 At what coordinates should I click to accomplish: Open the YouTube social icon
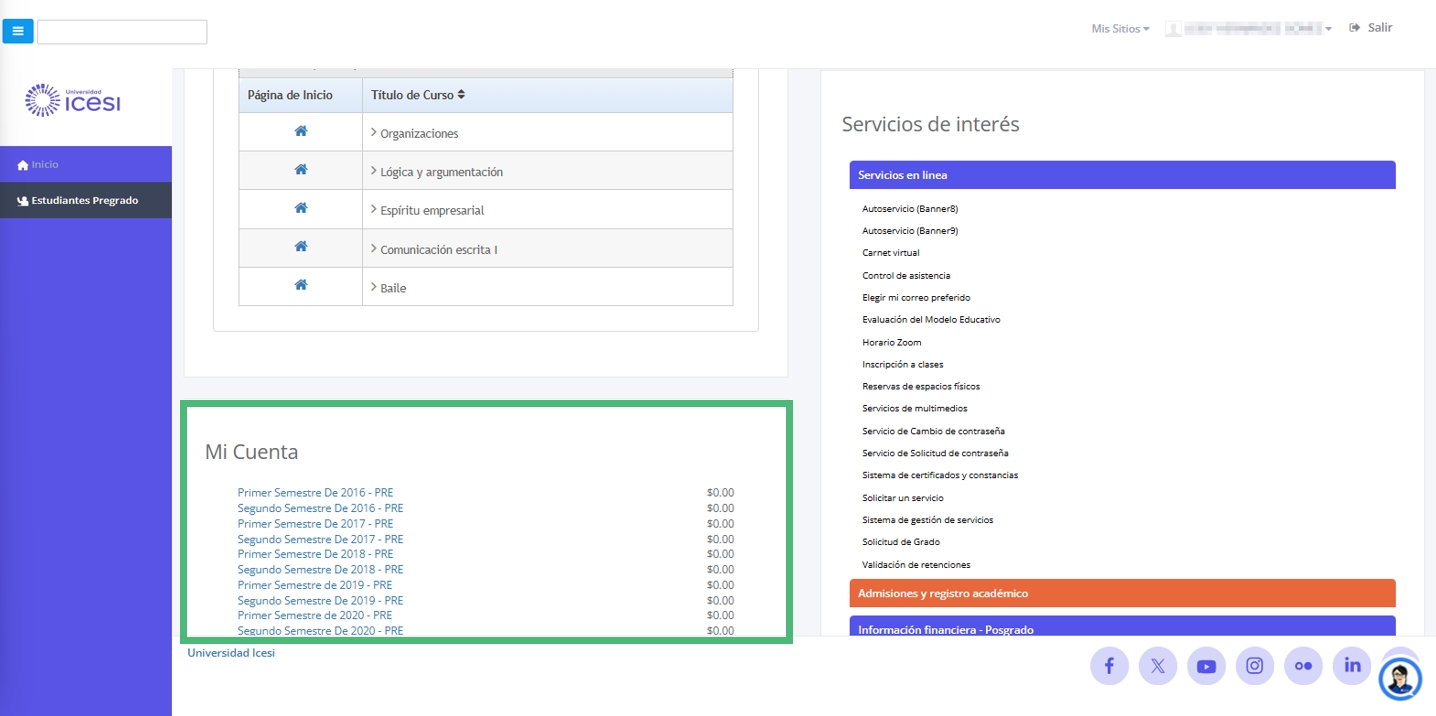coord(1206,666)
